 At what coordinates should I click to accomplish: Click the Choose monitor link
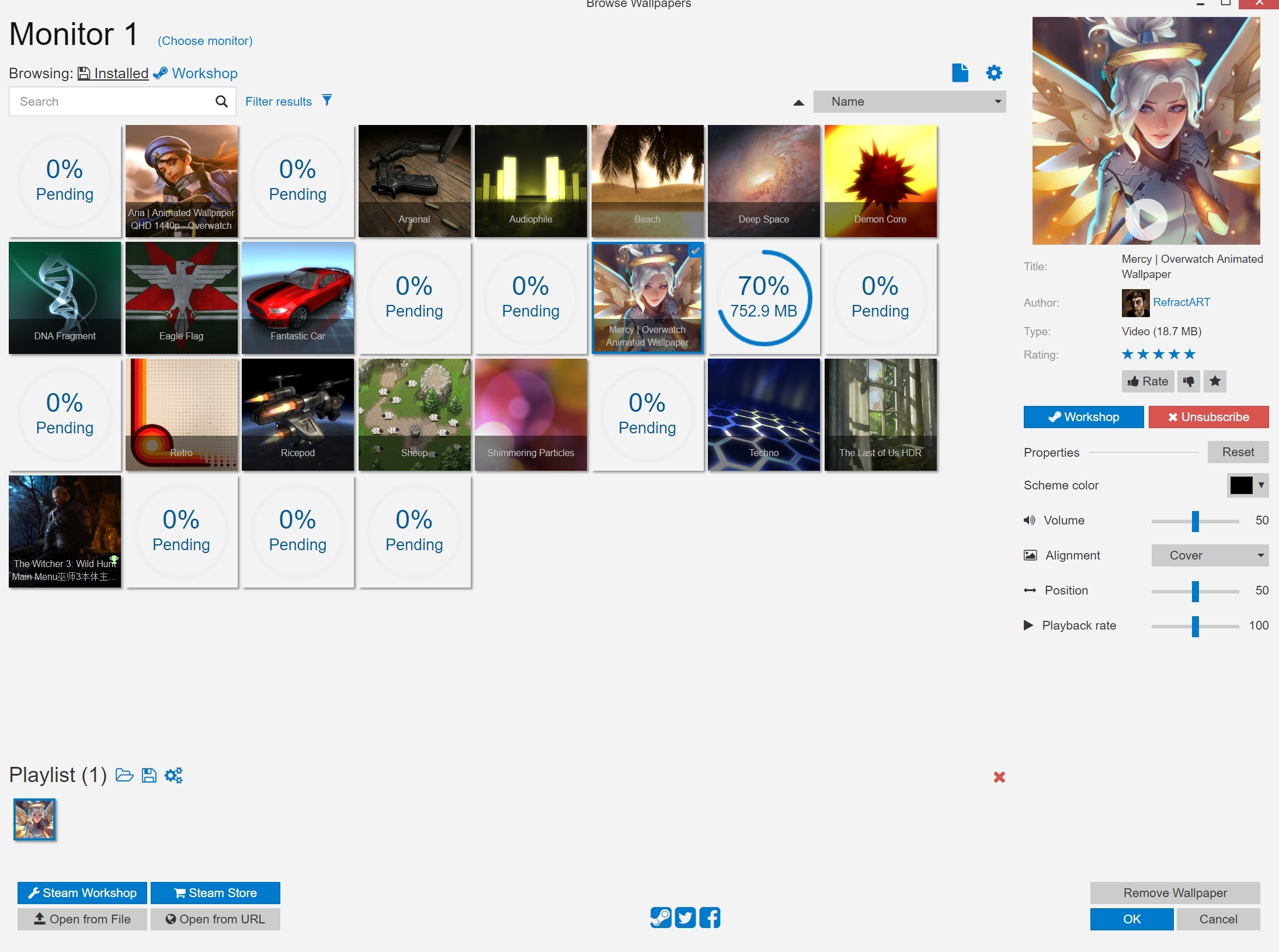[x=205, y=41]
